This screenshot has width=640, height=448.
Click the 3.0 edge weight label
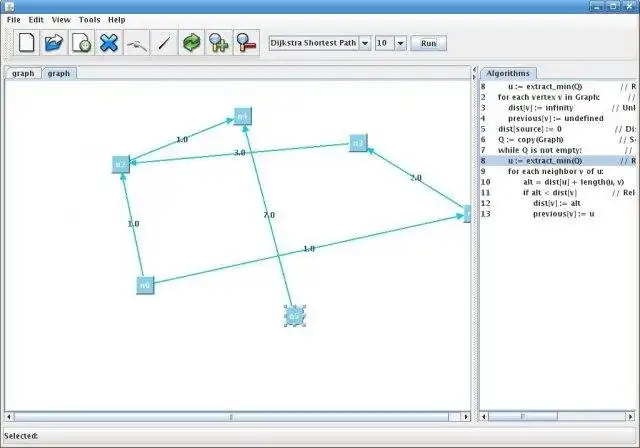(x=240, y=153)
